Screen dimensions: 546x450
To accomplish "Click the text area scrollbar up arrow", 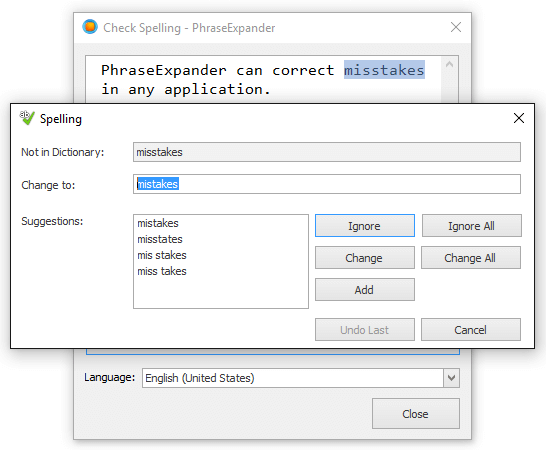I will [x=449, y=64].
